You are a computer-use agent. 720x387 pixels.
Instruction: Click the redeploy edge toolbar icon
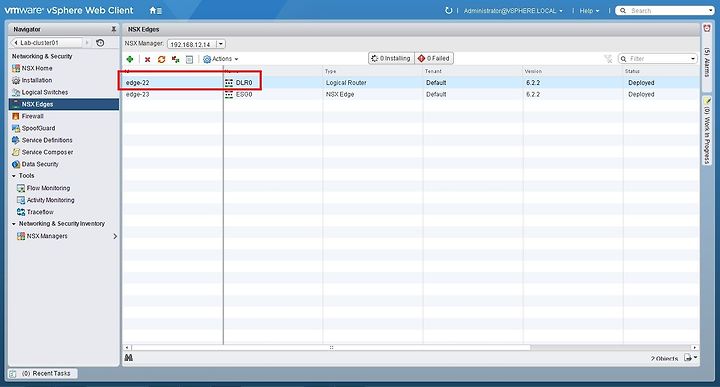(175, 59)
